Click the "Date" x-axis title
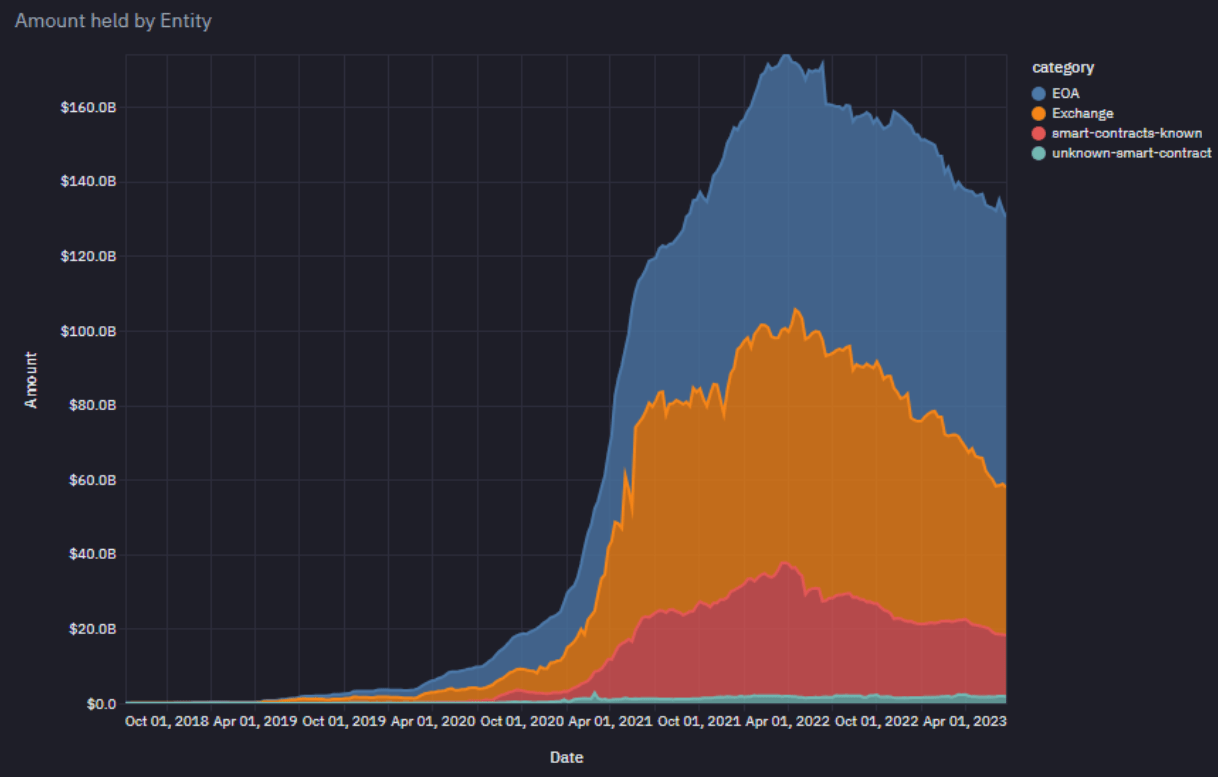 point(566,757)
